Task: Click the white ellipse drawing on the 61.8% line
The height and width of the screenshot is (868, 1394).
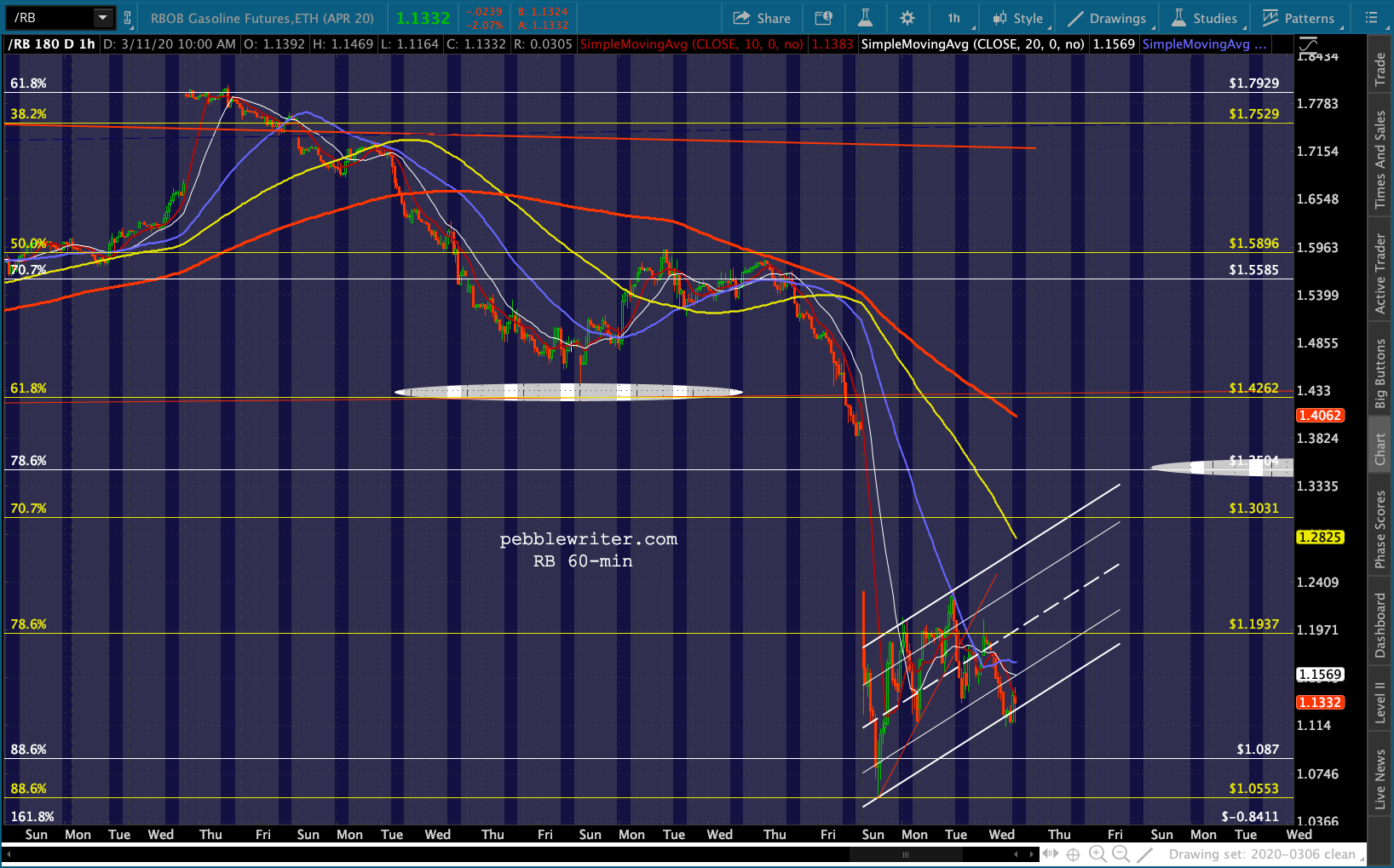Action: click(x=568, y=391)
